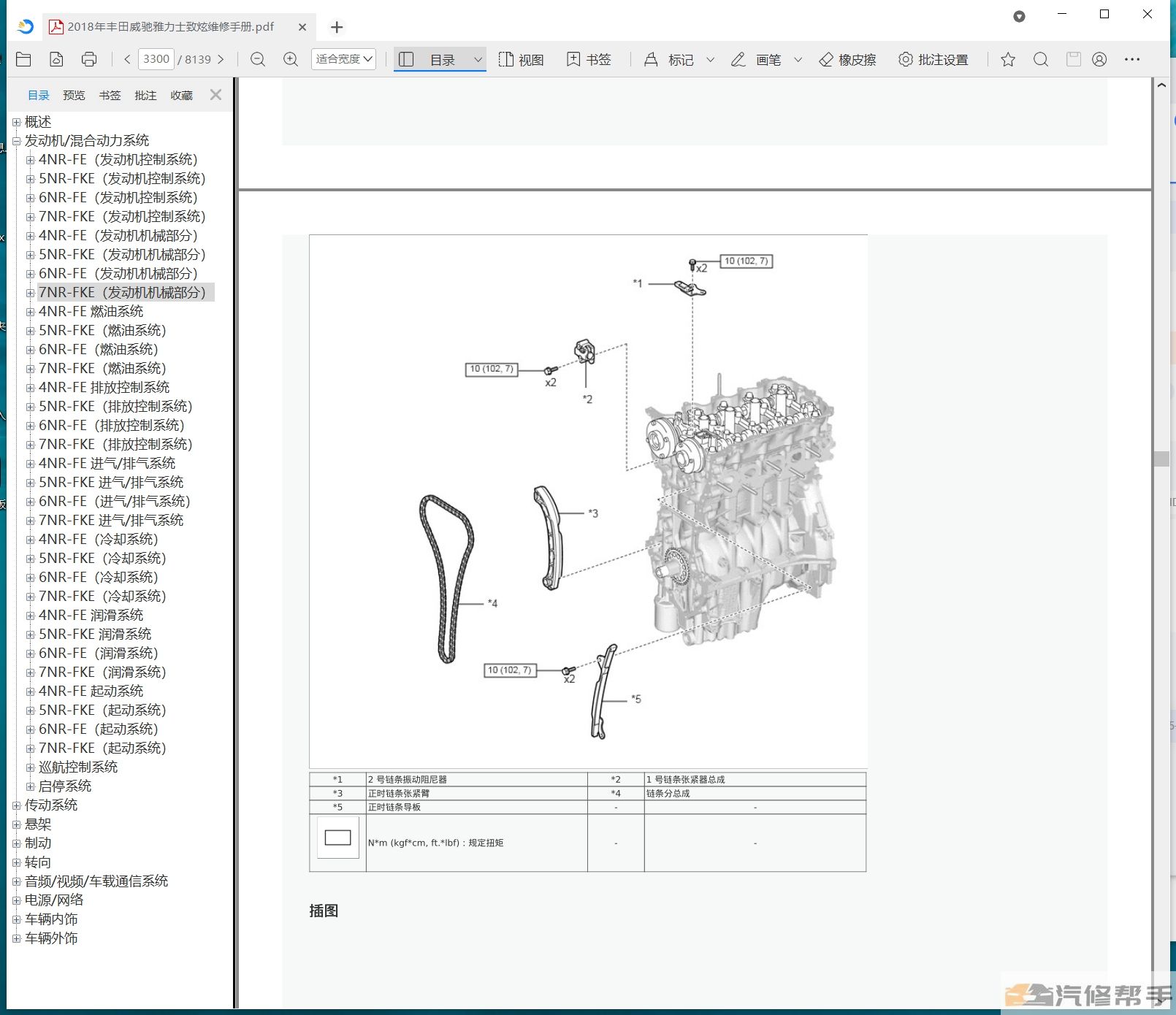
Task: Open the 制动 section
Action: [38, 843]
